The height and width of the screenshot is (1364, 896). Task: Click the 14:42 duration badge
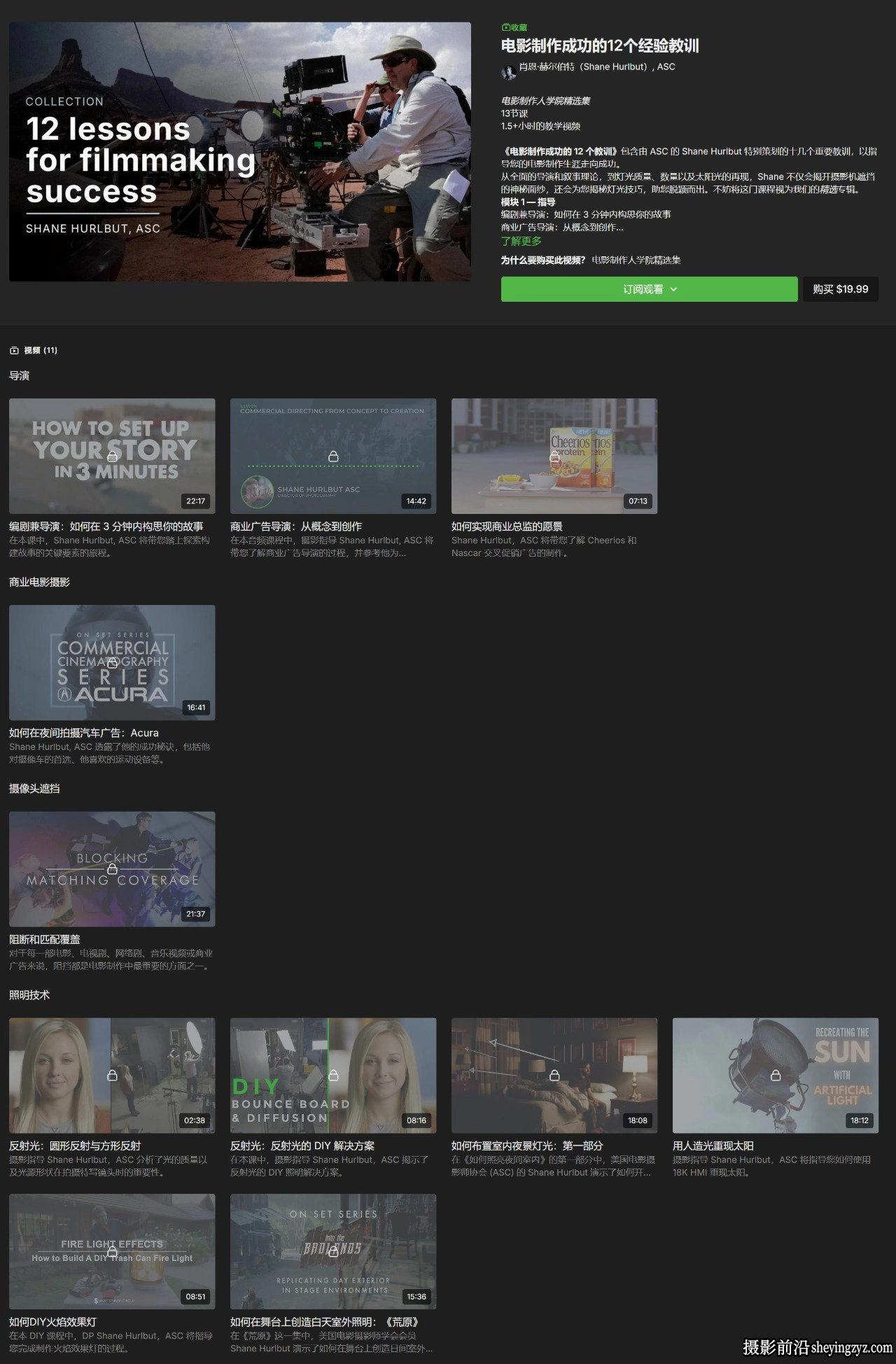pyautogui.click(x=416, y=501)
